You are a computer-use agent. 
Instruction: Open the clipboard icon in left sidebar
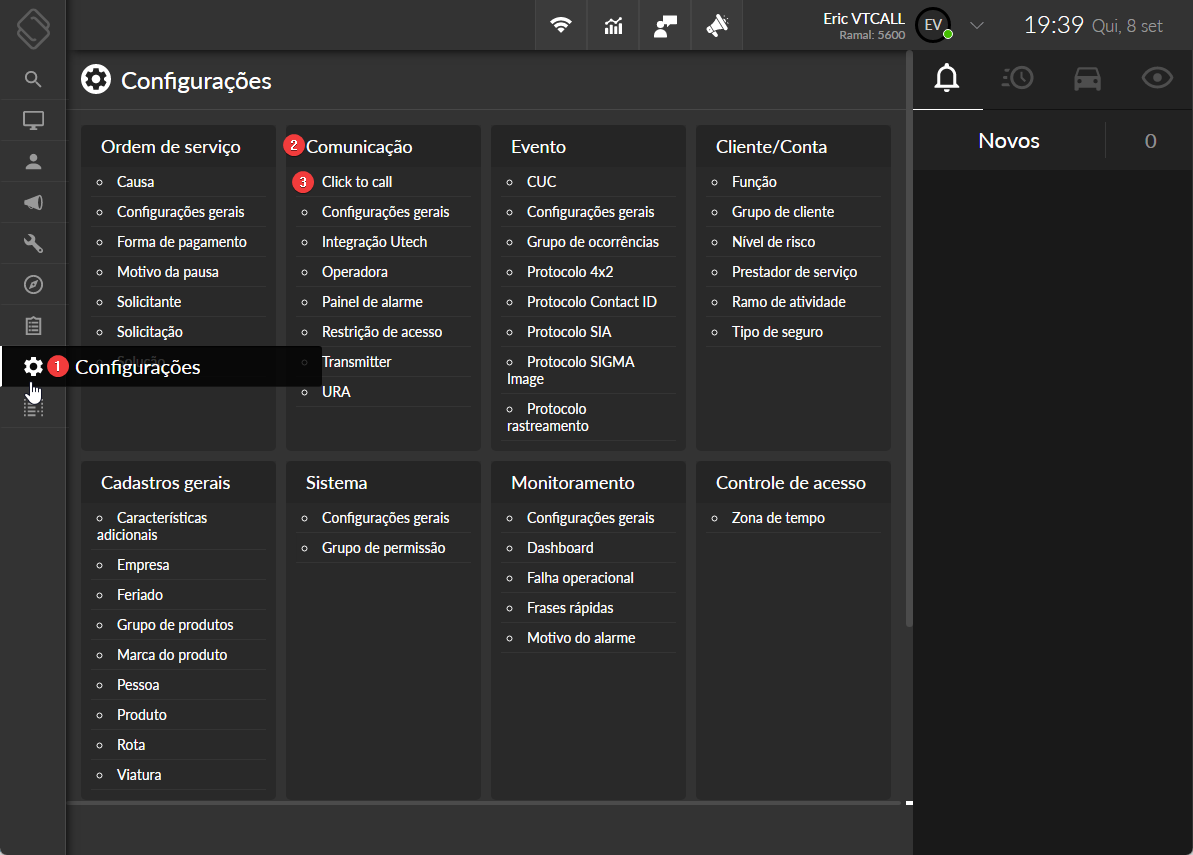pos(33,326)
